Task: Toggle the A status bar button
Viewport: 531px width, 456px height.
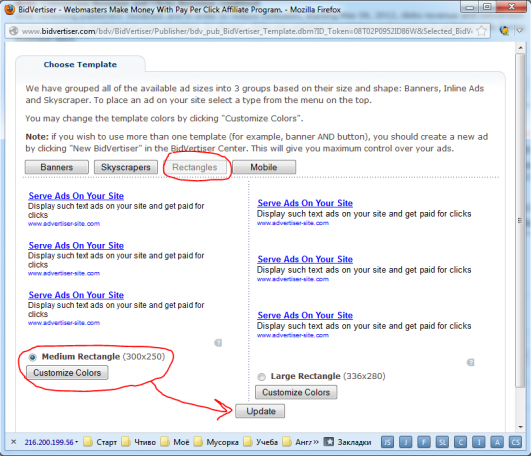Action: [x=497, y=442]
